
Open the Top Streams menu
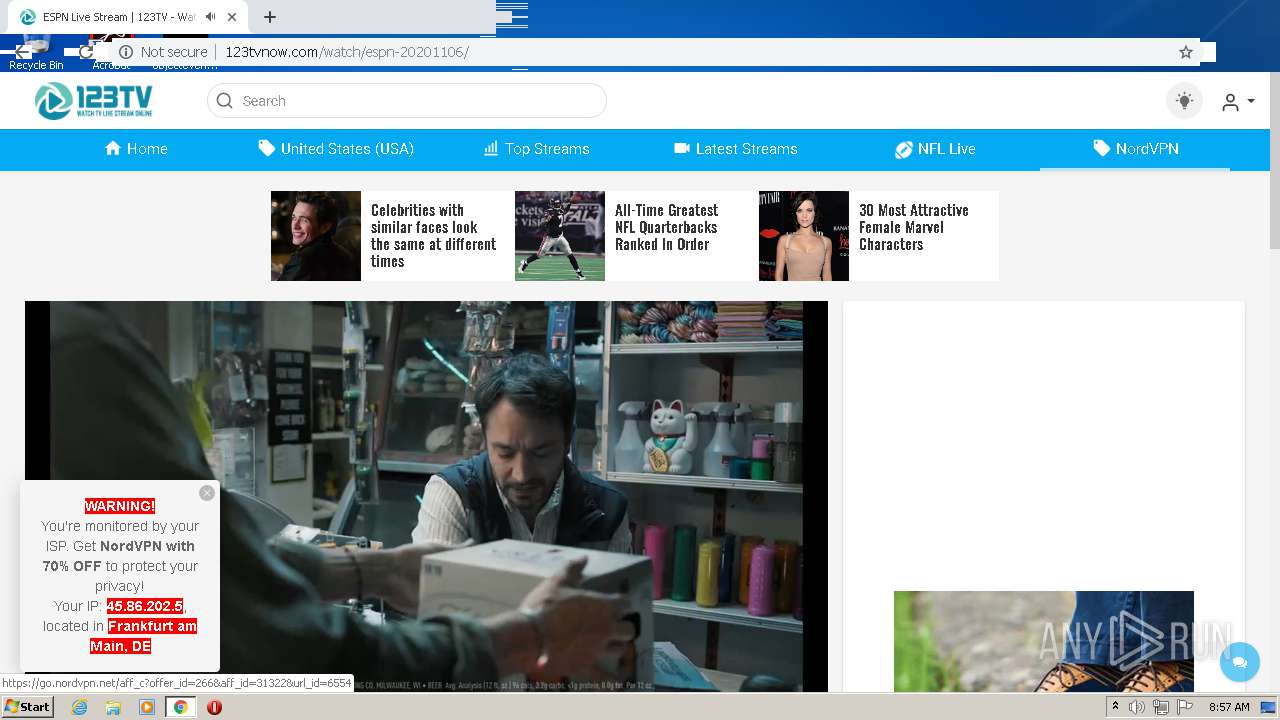click(537, 149)
